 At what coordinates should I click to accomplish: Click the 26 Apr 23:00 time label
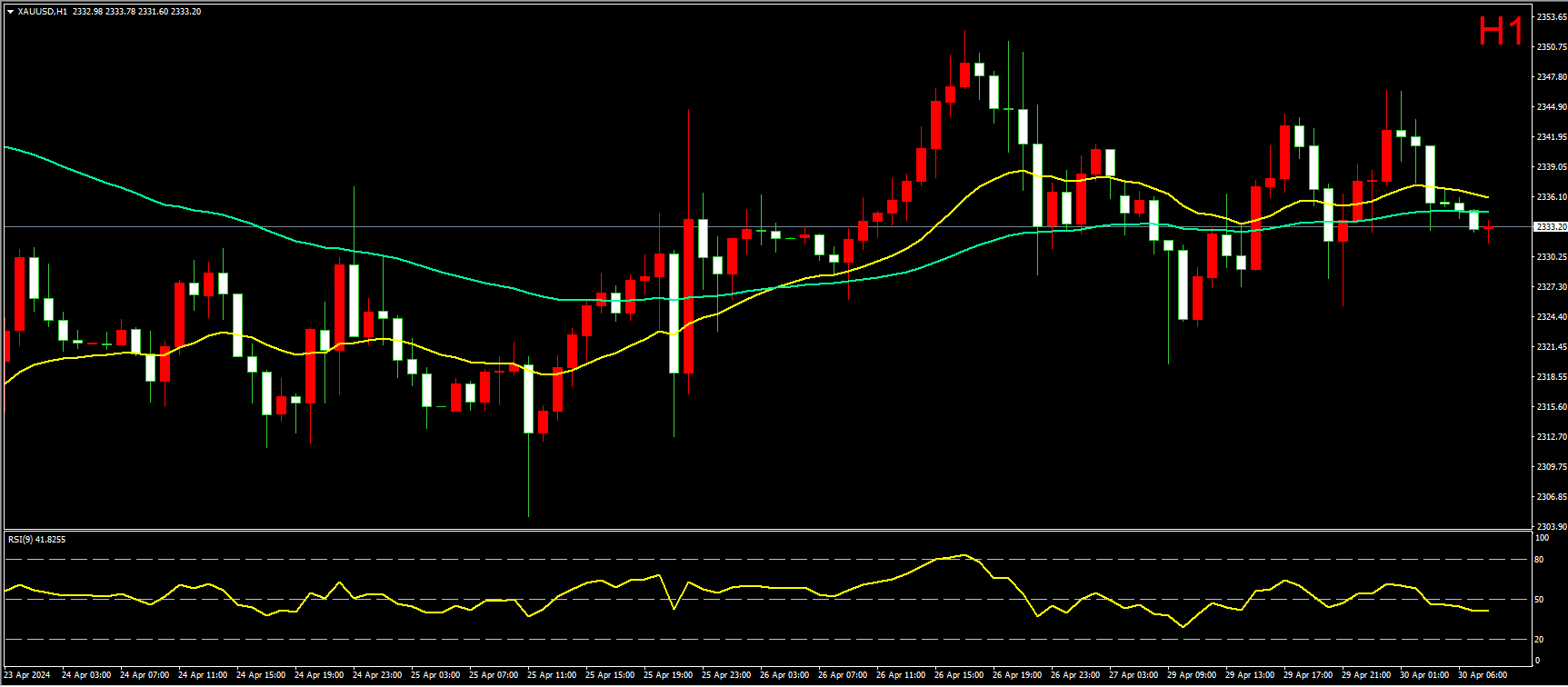pyautogui.click(x=1075, y=675)
